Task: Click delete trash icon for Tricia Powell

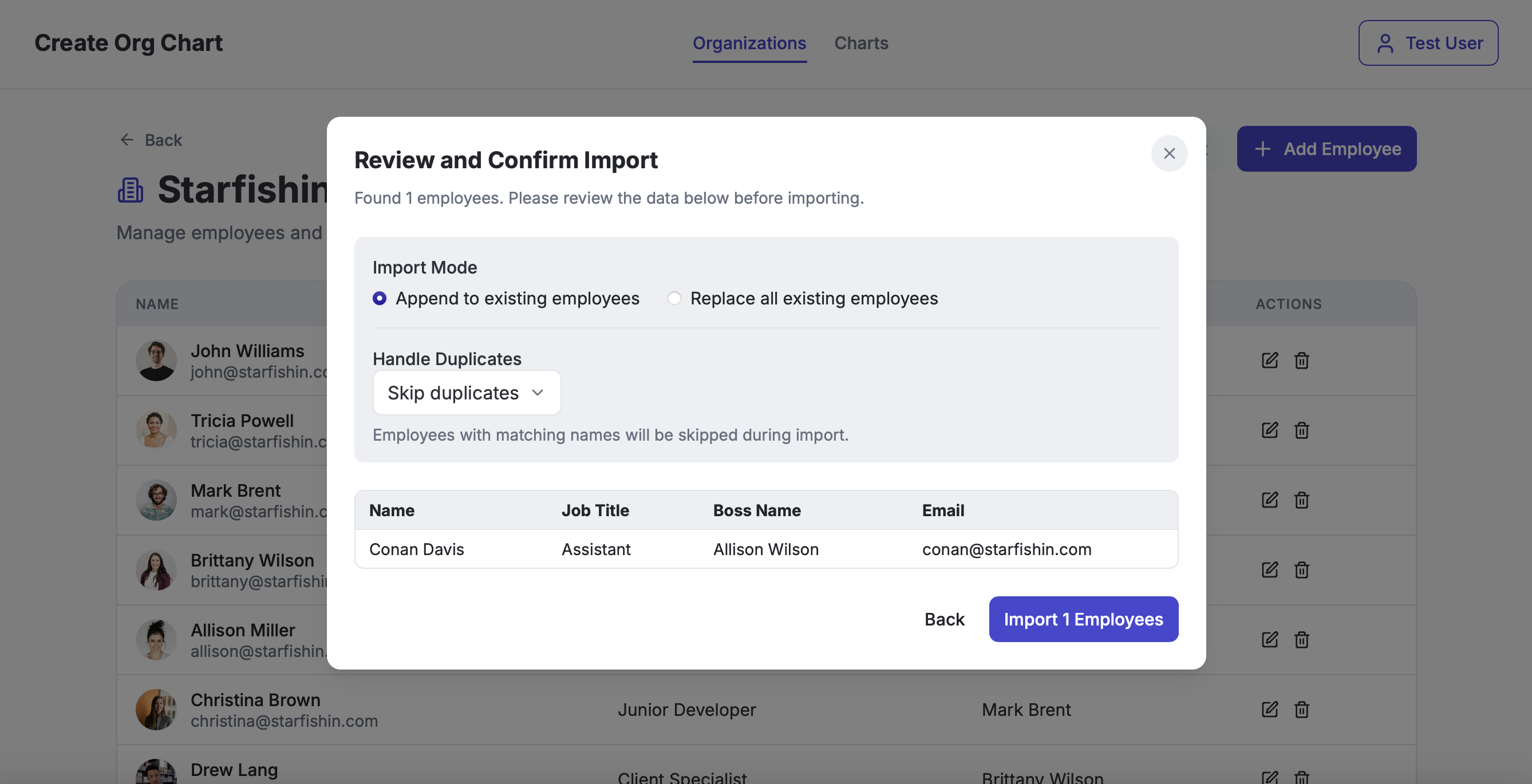Action: [1301, 430]
